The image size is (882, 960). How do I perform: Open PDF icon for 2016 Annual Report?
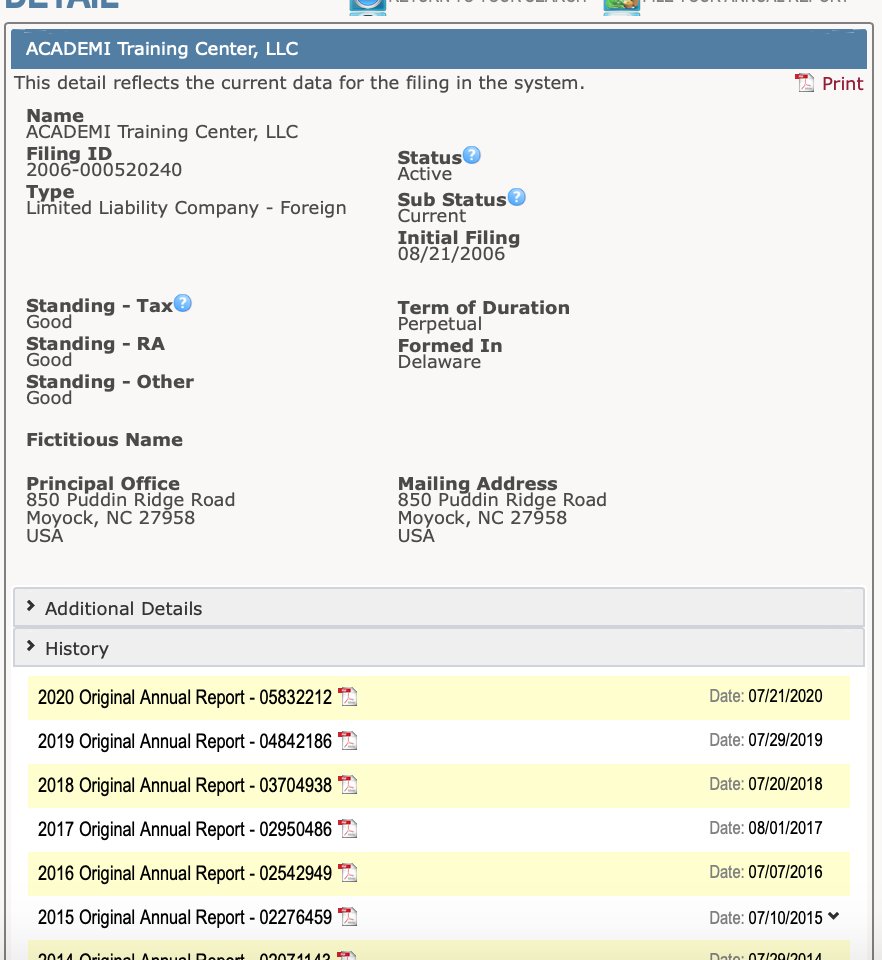tap(348, 873)
